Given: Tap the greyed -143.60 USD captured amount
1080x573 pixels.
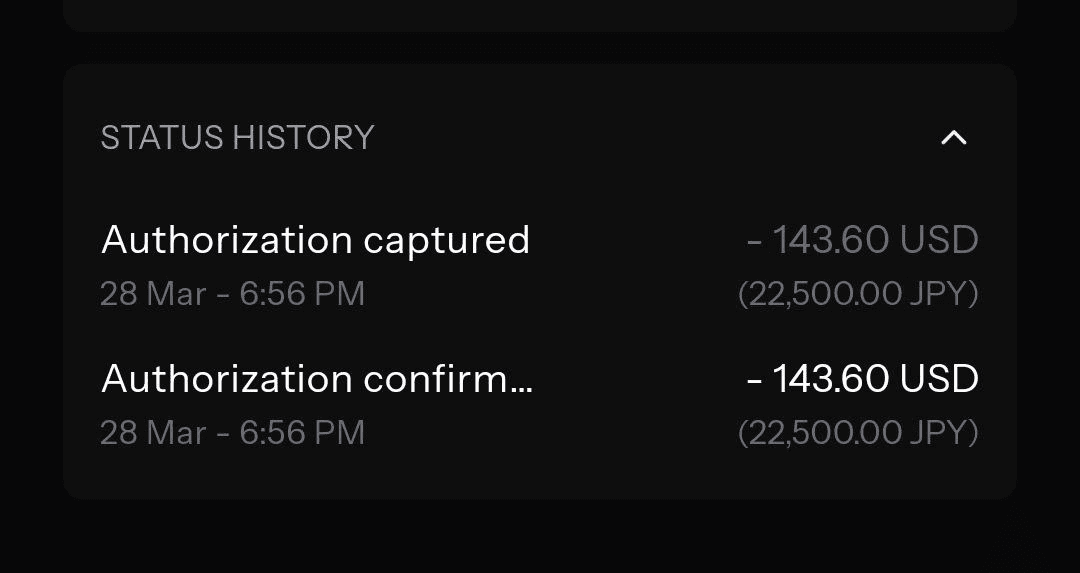Looking at the screenshot, I should pos(862,241).
